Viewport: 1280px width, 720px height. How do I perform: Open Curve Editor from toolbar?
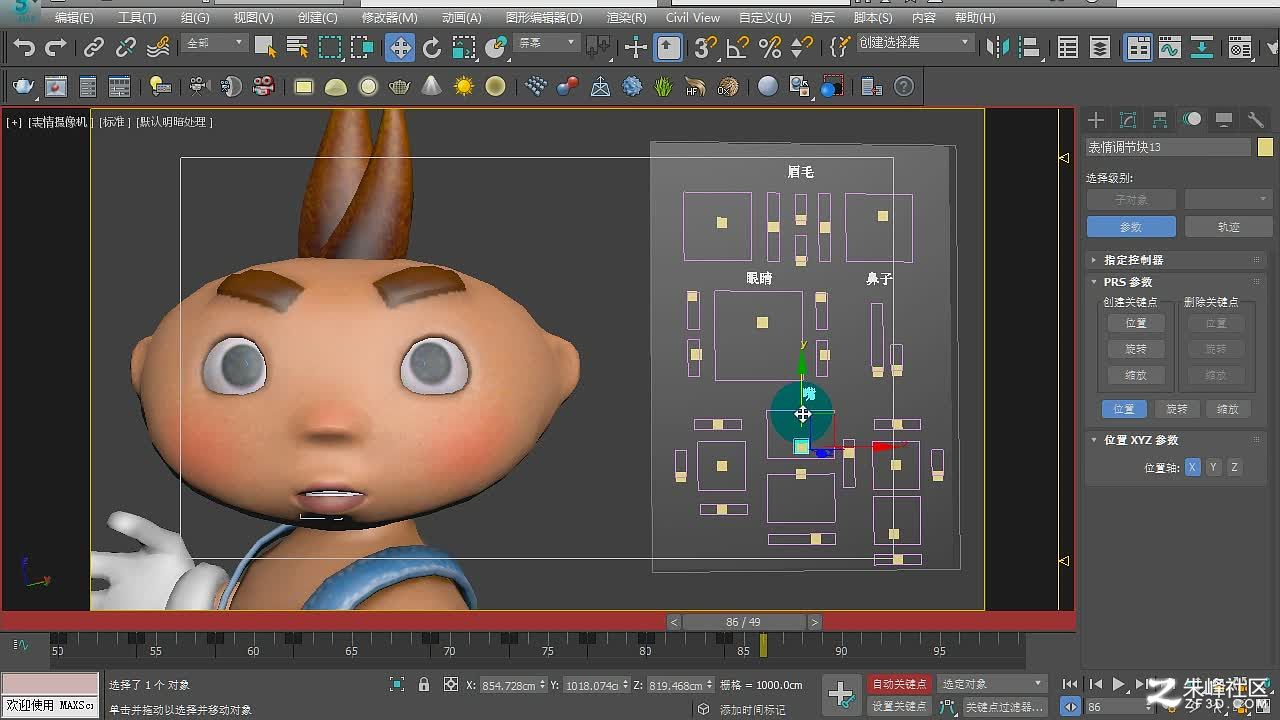[x=1169, y=47]
